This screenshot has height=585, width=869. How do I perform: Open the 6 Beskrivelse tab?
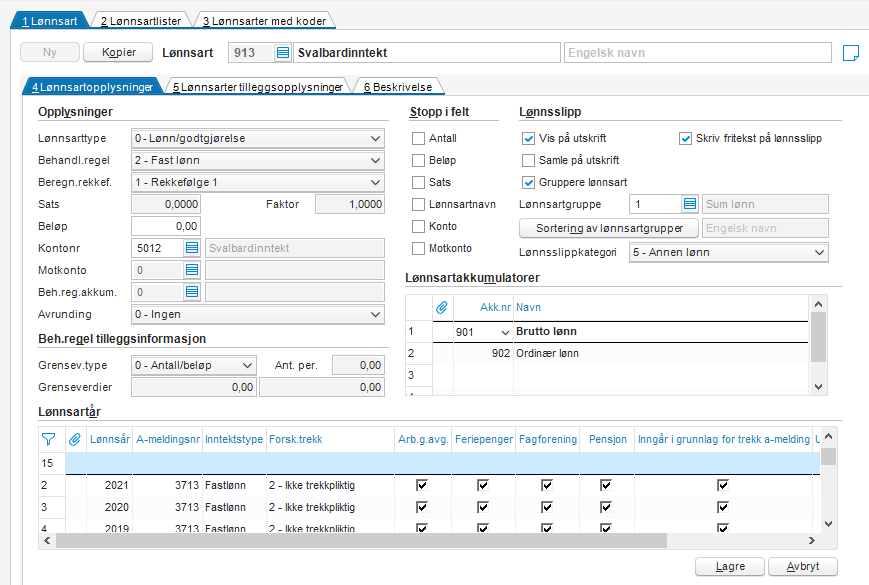pyautogui.click(x=398, y=87)
